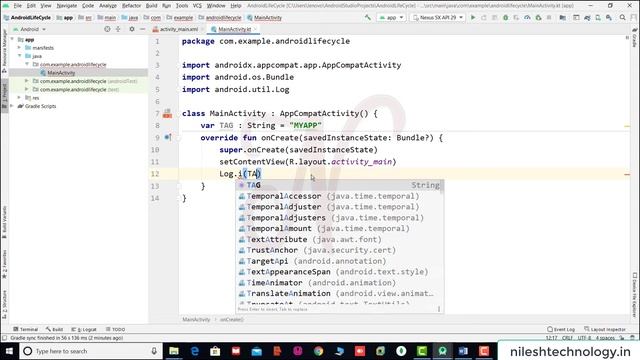Toggle the Terminal tool window
This screenshot has height=360, width=640.
25,329
